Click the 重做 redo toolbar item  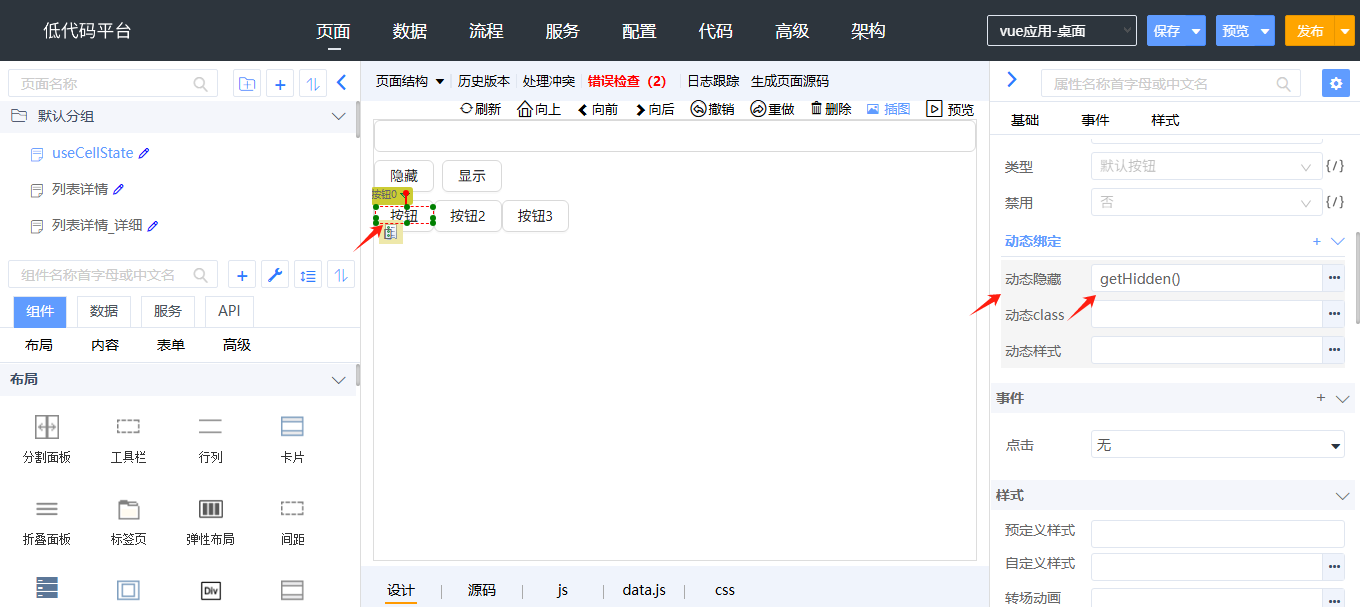click(x=772, y=109)
